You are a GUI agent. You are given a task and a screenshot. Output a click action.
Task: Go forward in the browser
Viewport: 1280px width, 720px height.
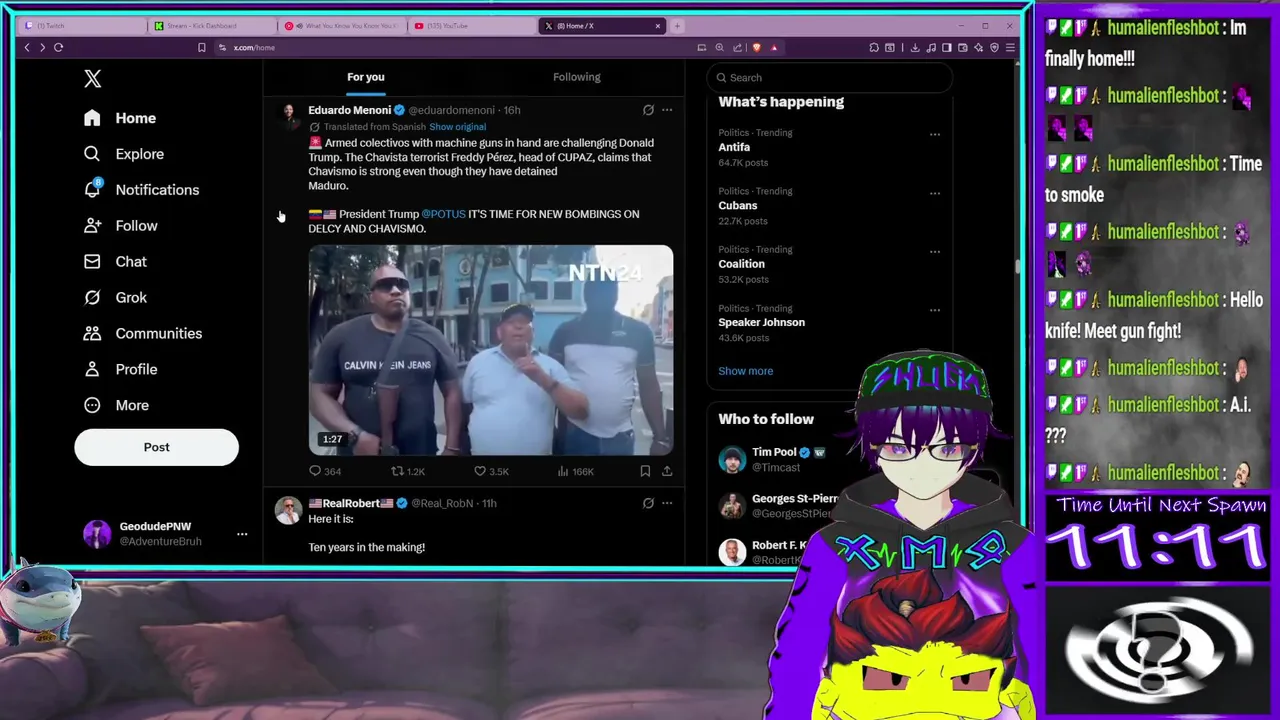tap(42, 47)
